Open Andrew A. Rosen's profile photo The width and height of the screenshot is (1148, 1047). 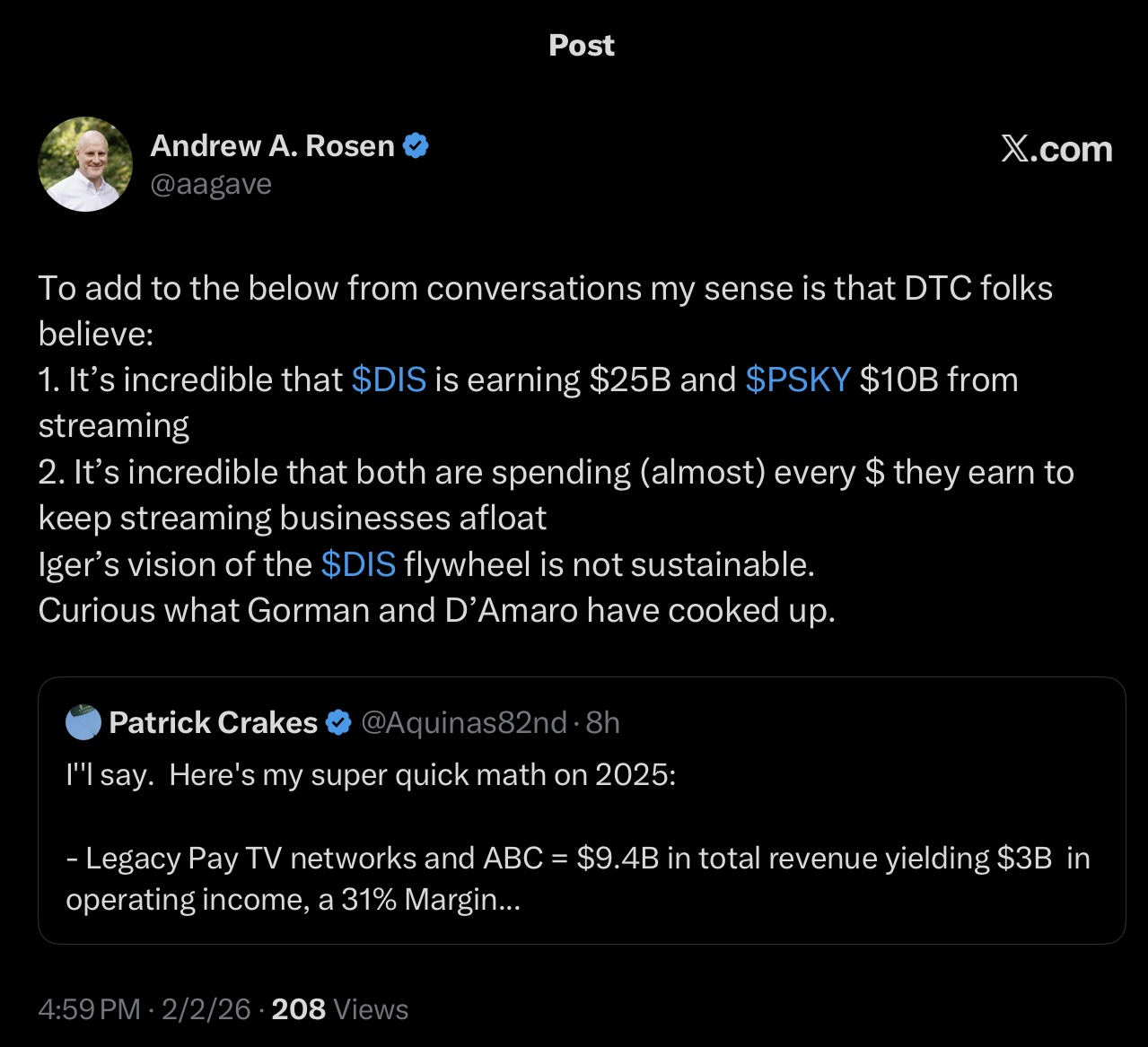click(x=85, y=164)
